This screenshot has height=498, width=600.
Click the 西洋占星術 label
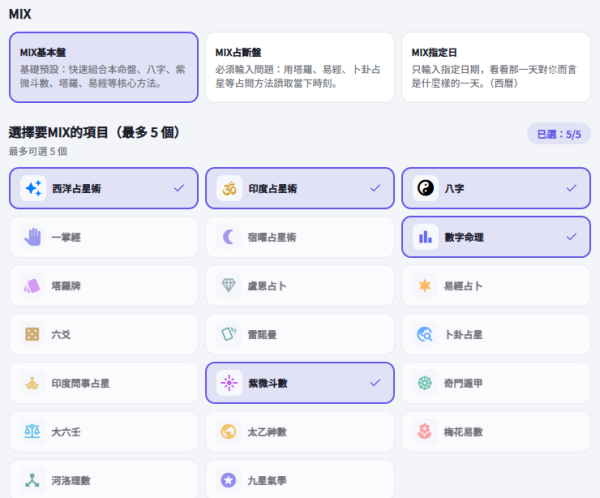77,189
